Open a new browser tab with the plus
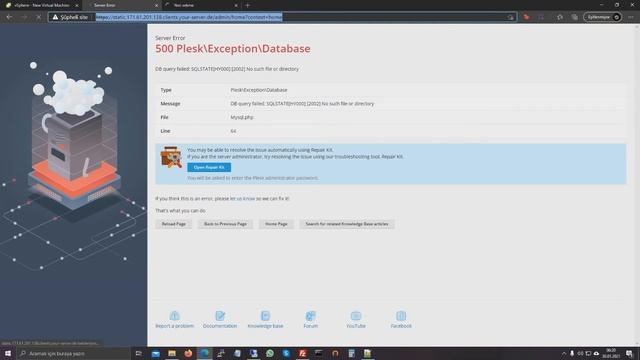The width and height of the screenshot is (640, 360). click(247, 5)
